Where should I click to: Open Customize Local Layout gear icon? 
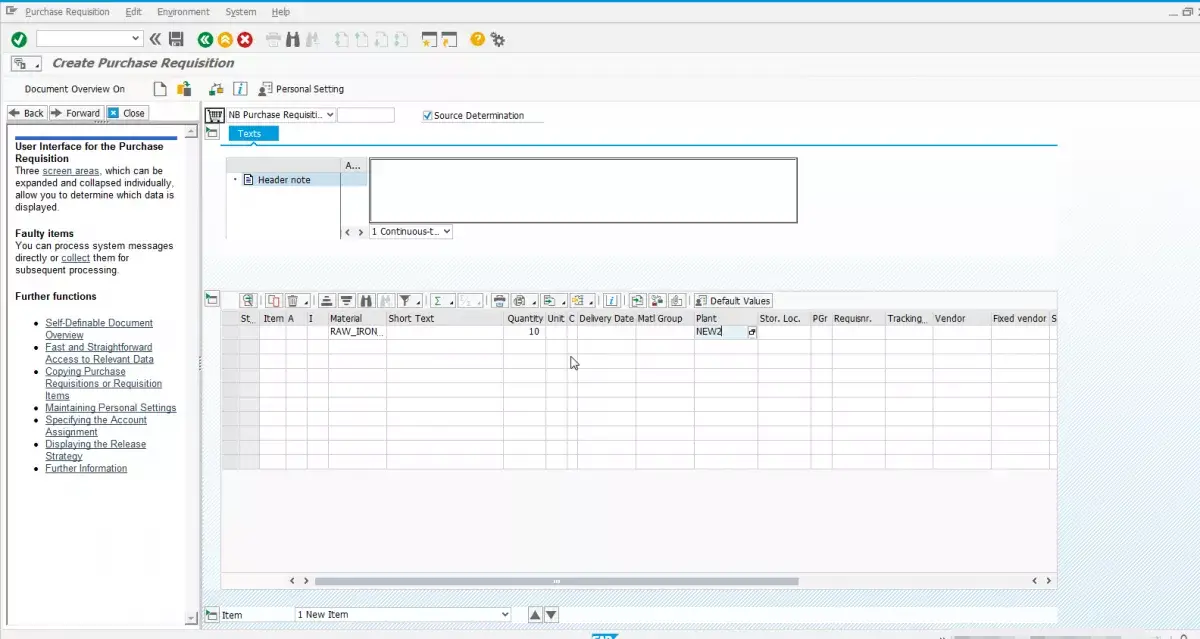click(x=497, y=39)
